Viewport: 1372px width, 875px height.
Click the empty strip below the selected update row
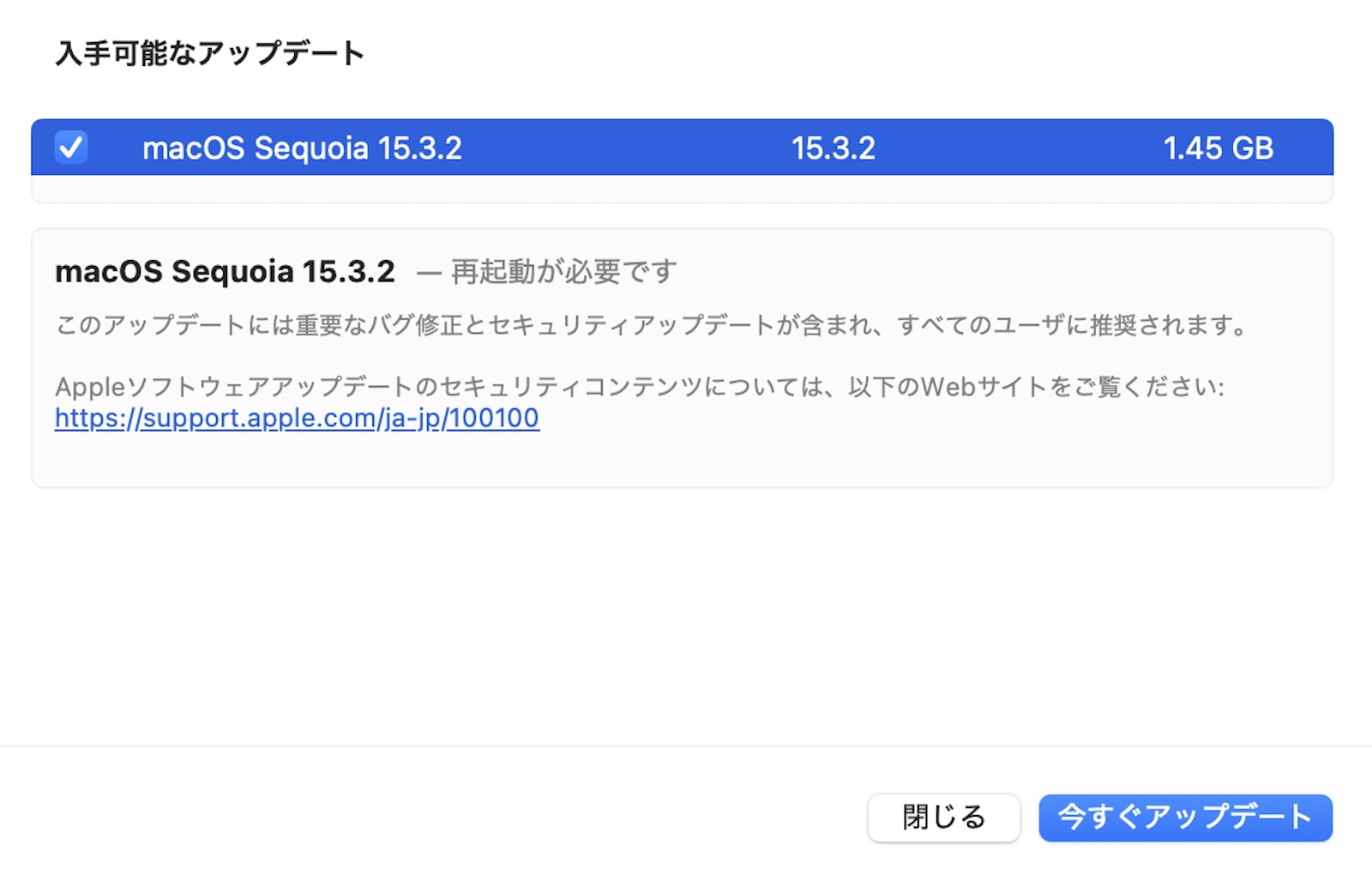pos(682,189)
